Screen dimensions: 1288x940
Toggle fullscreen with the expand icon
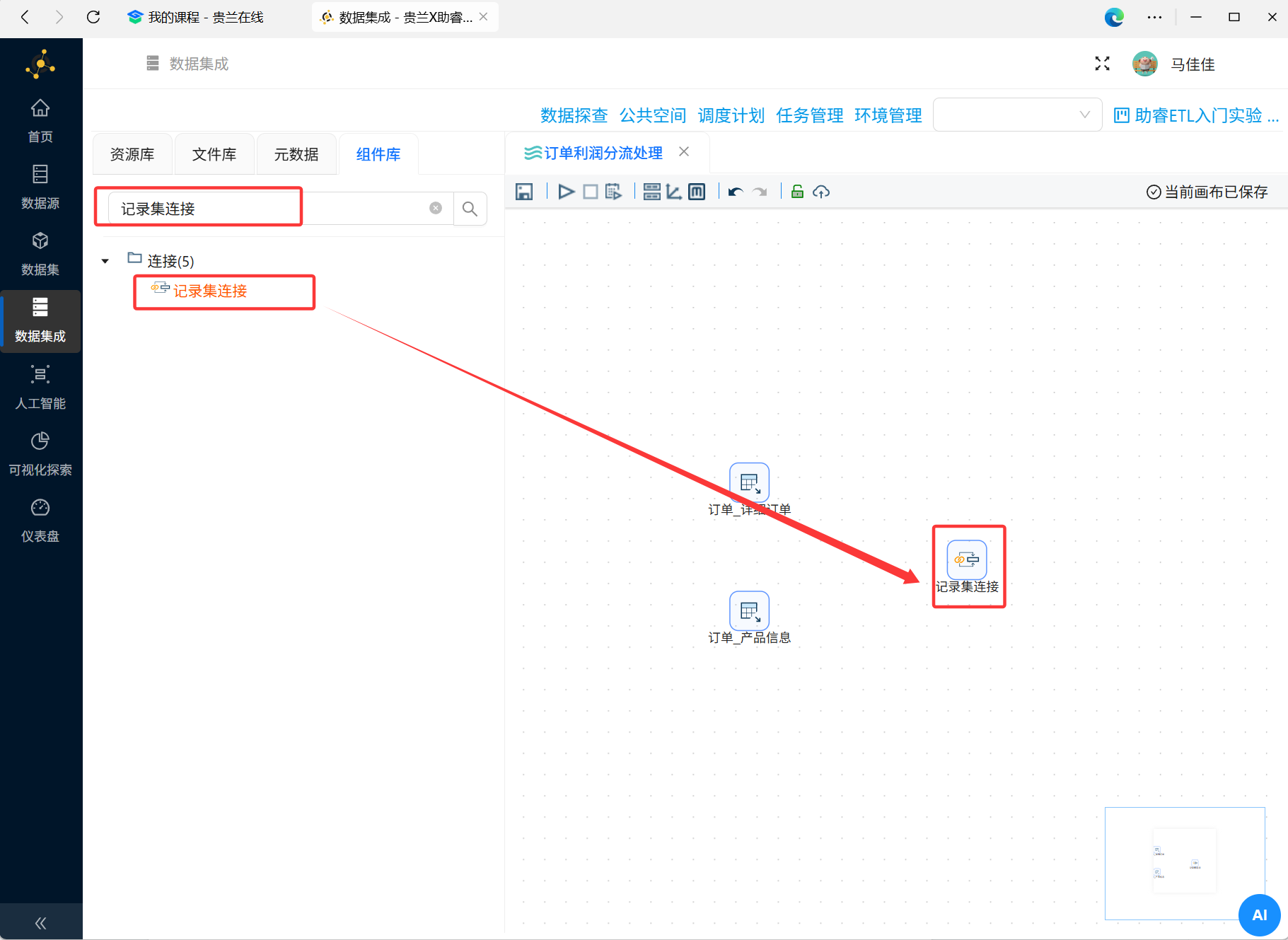[x=1102, y=64]
